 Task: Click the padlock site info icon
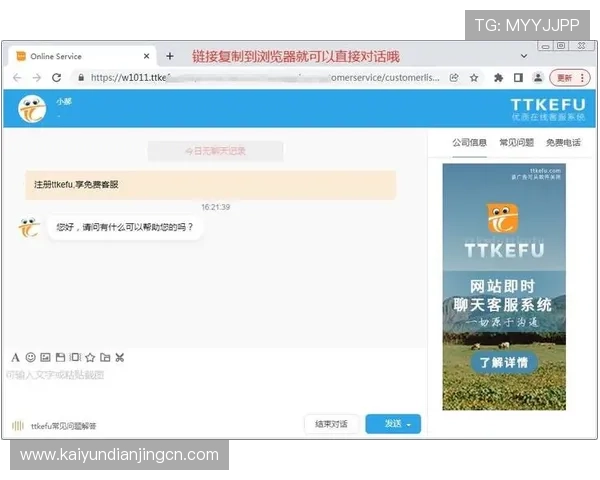(81, 78)
